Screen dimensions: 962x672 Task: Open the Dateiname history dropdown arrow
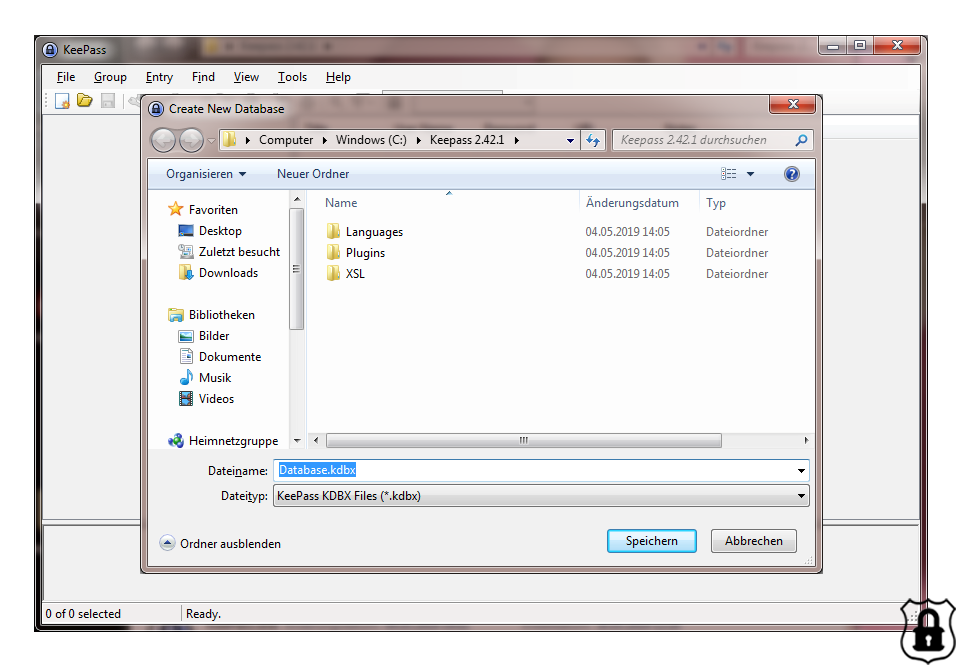[801, 471]
